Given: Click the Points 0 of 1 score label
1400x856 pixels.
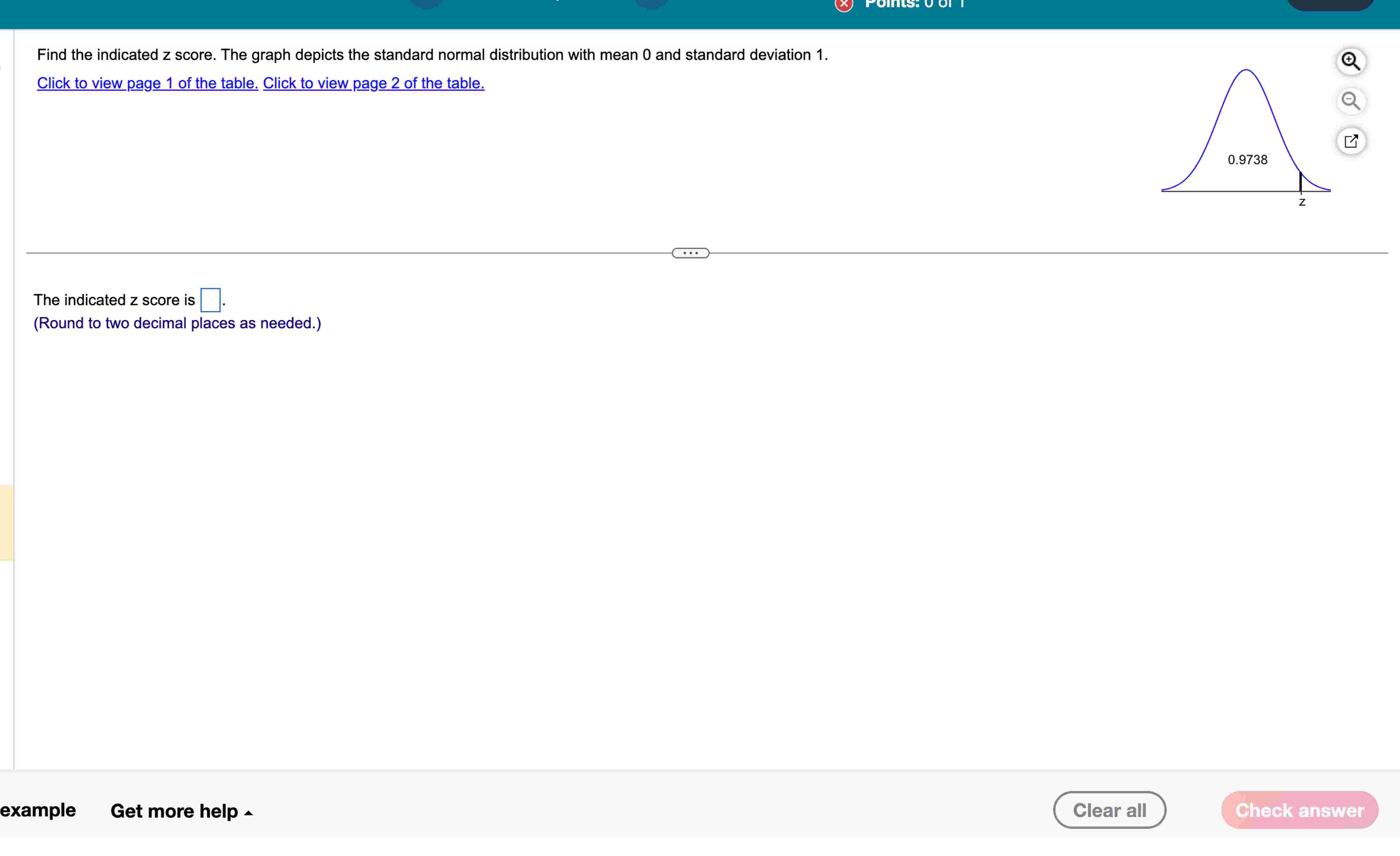Looking at the screenshot, I should tap(915, 4).
